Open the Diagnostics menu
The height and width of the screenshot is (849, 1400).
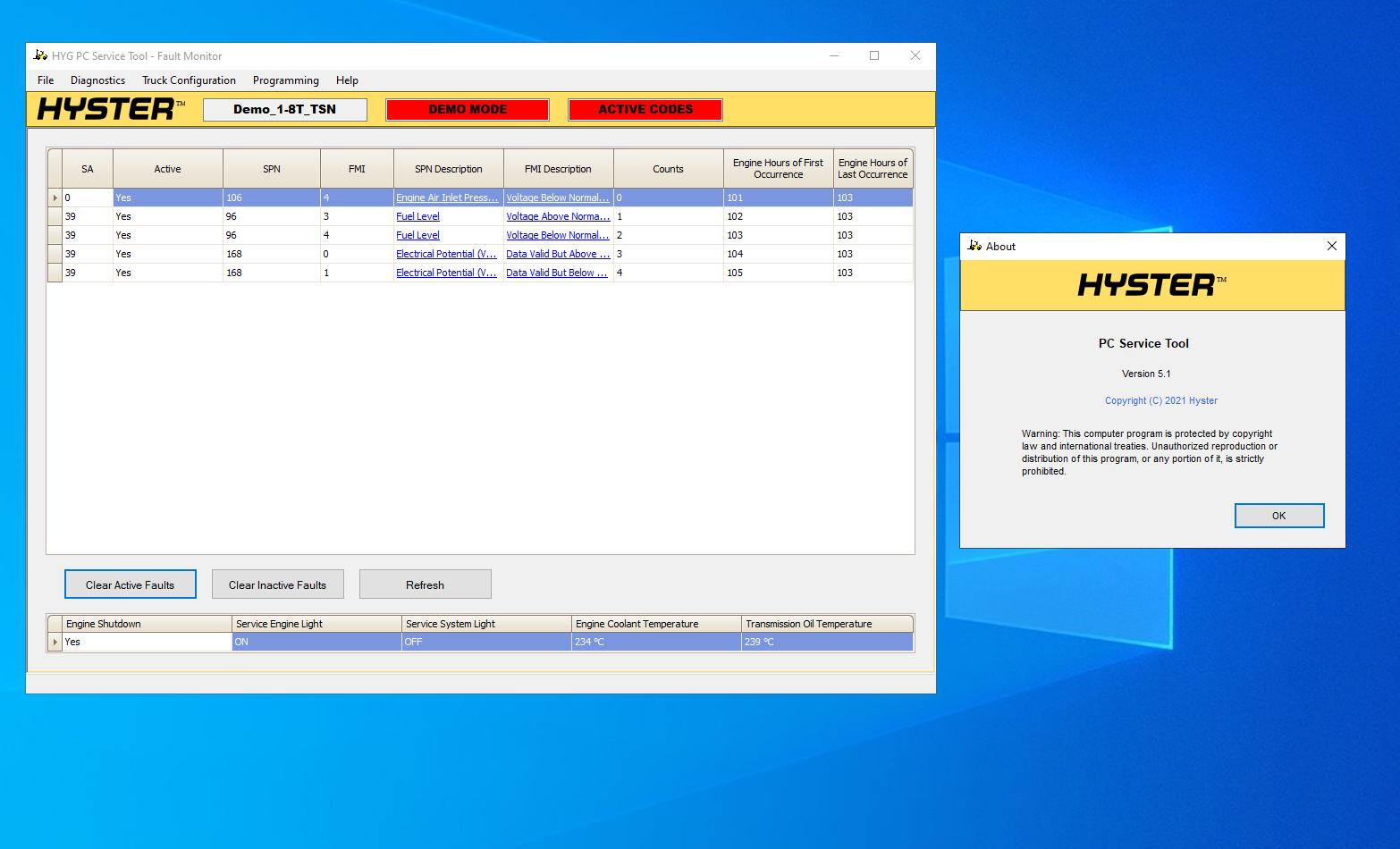(x=97, y=80)
